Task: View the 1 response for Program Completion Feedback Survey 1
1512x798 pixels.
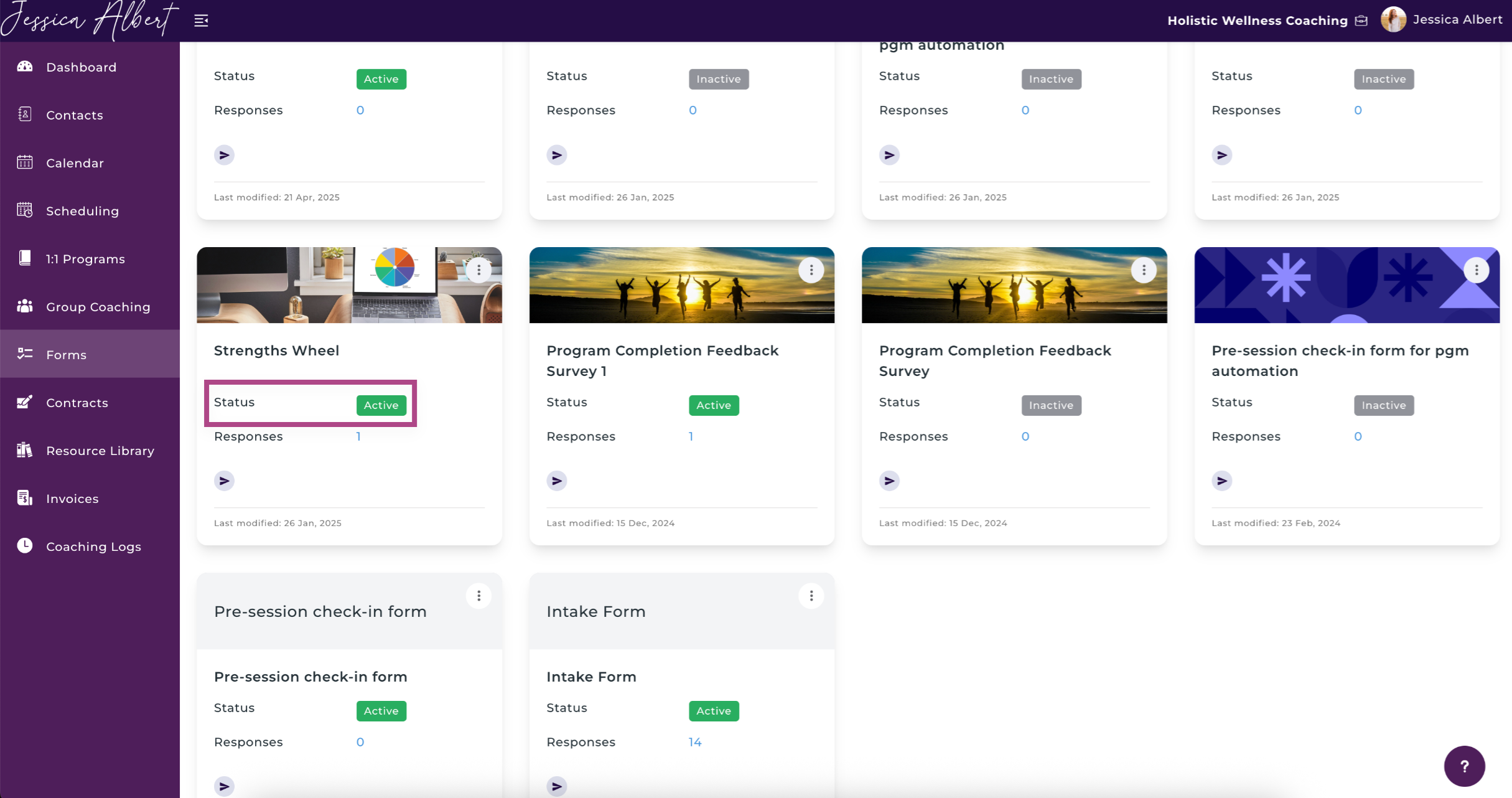Action: [691, 436]
